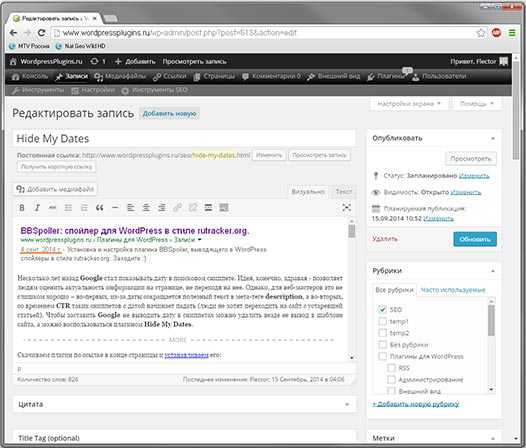The height and width of the screenshot is (448, 526).
Task: Open WordpressPlugins.ru site menu in admin bar
Action: click(x=46, y=61)
